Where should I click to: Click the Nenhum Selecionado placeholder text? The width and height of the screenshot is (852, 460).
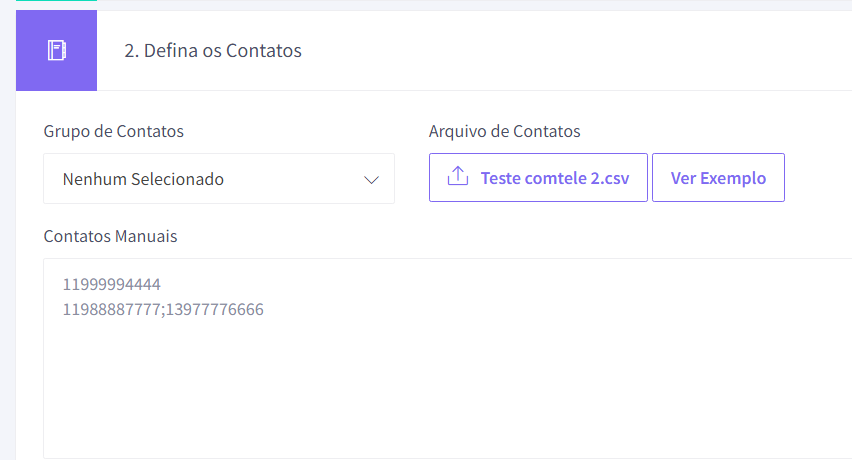click(143, 179)
